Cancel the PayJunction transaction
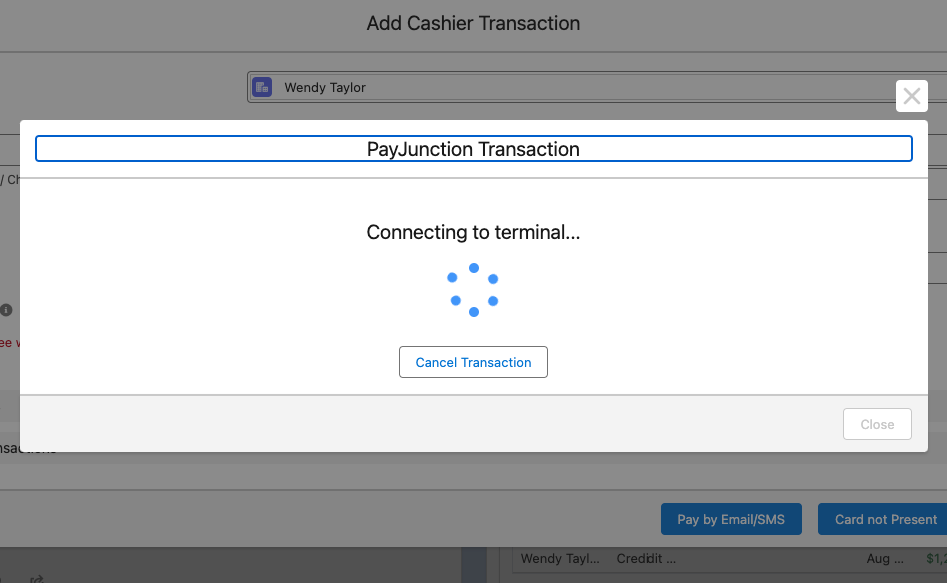The width and height of the screenshot is (947, 583). [473, 362]
